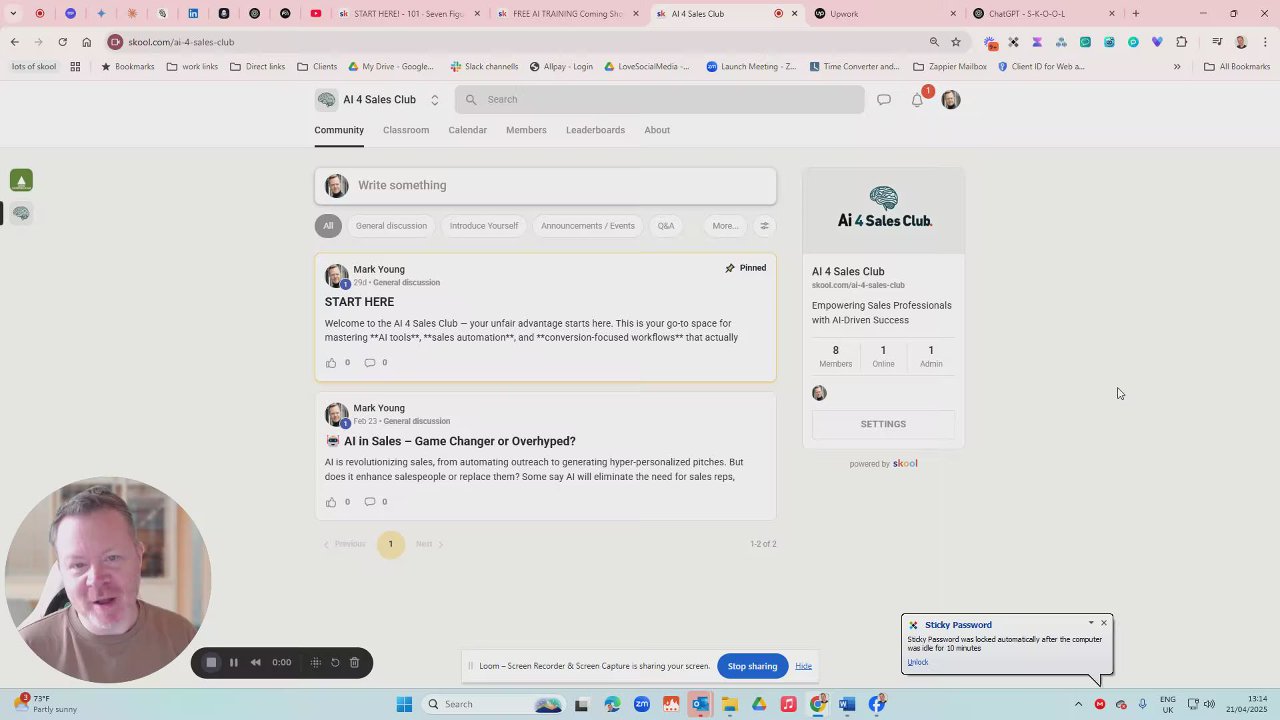Show hidden system tray icons
1280x720 pixels.
pyautogui.click(x=1078, y=704)
